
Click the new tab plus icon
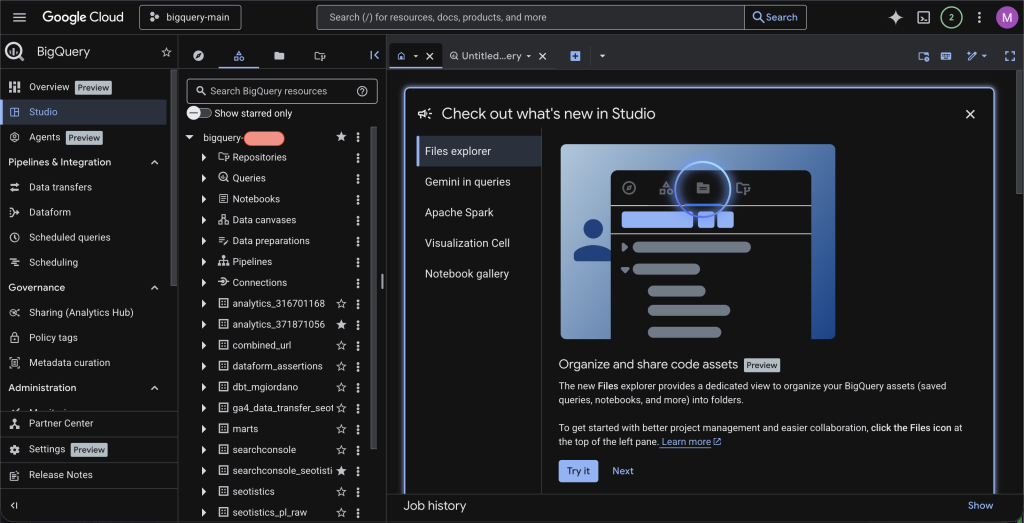575,56
